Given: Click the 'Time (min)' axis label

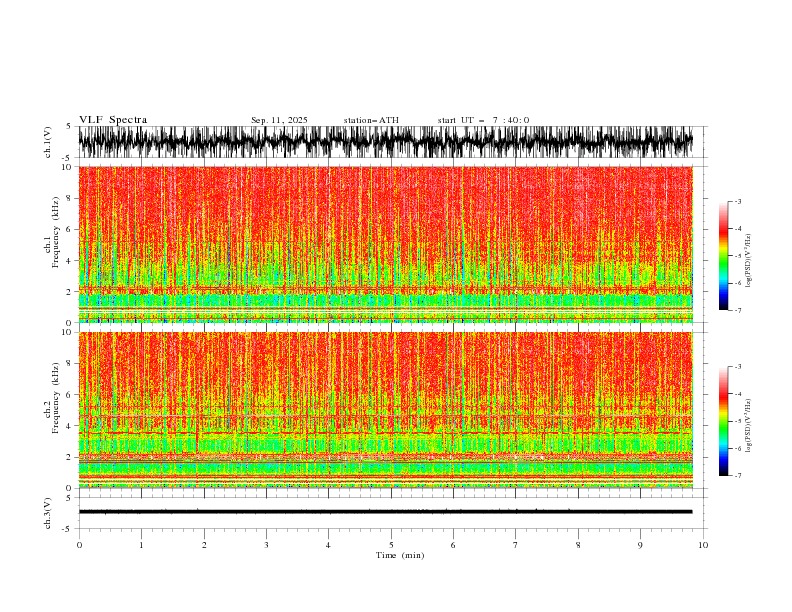Looking at the screenshot, I should click(400, 555).
